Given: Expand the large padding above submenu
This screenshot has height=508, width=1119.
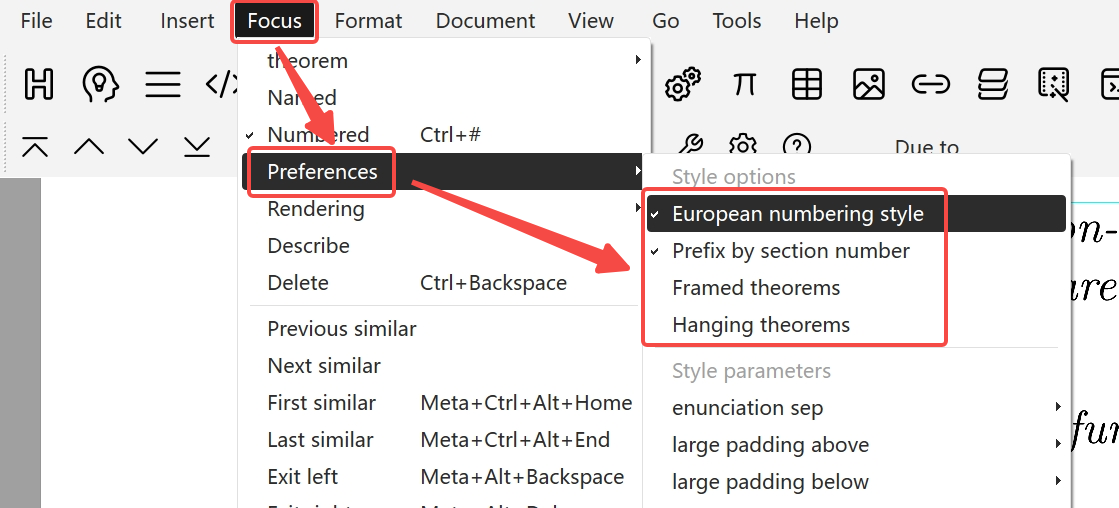Looking at the screenshot, I should 856,445.
